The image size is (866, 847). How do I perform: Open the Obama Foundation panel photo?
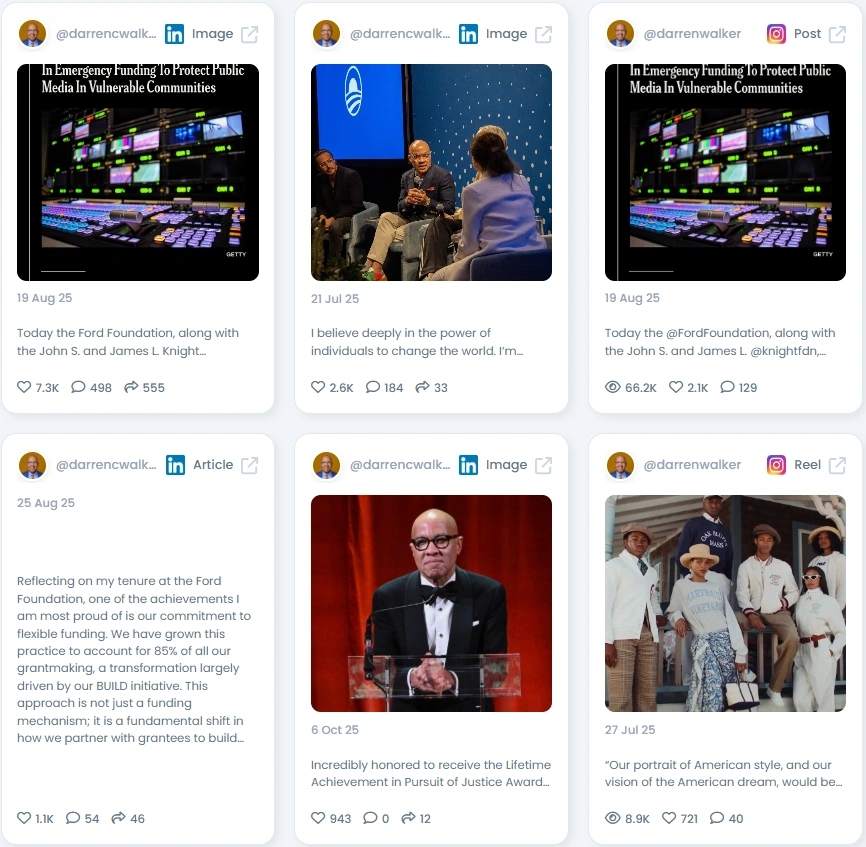(431, 172)
